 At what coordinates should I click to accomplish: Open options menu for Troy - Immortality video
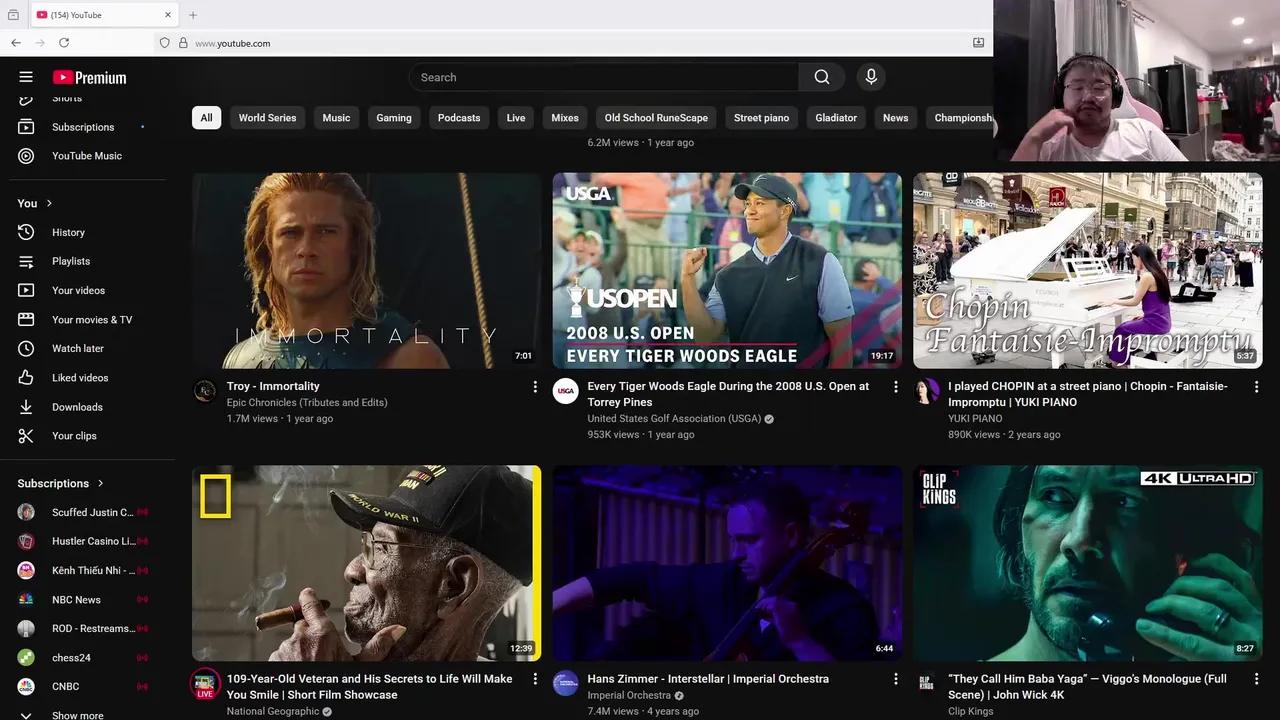pyautogui.click(x=535, y=387)
